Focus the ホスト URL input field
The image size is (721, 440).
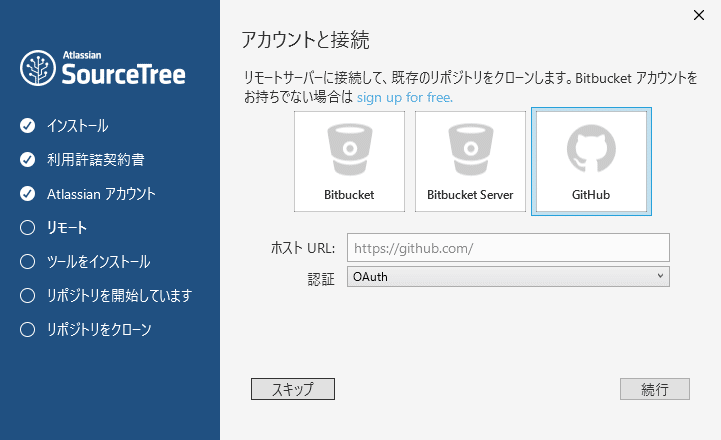pyautogui.click(x=508, y=248)
